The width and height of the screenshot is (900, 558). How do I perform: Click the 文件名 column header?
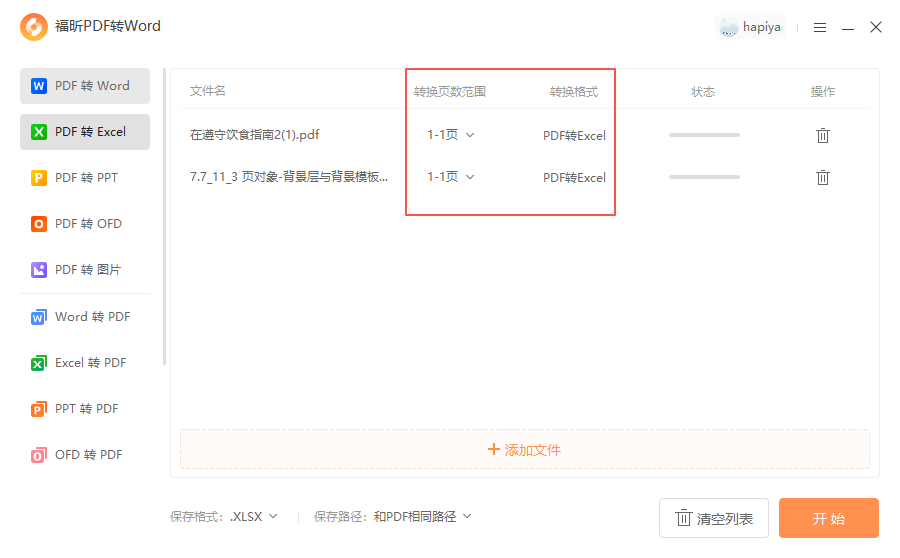[x=208, y=91]
